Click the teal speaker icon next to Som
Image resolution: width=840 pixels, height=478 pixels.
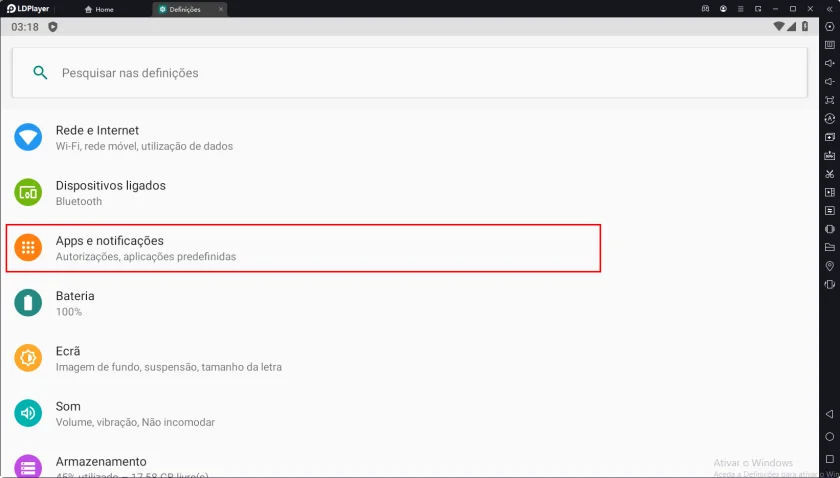pyautogui.click(x=28, y=414)
